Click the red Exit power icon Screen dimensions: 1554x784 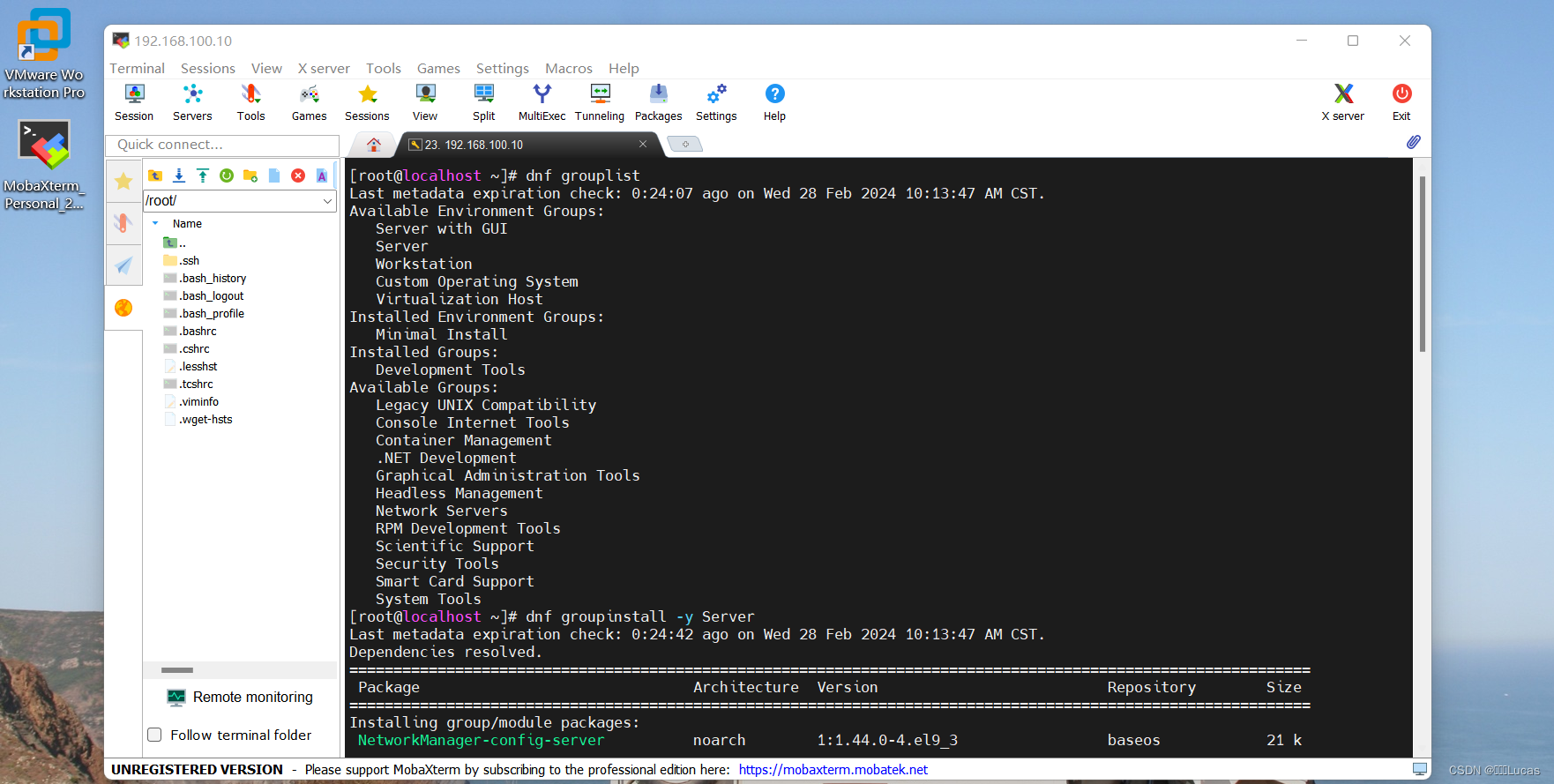click(1401, 102)
